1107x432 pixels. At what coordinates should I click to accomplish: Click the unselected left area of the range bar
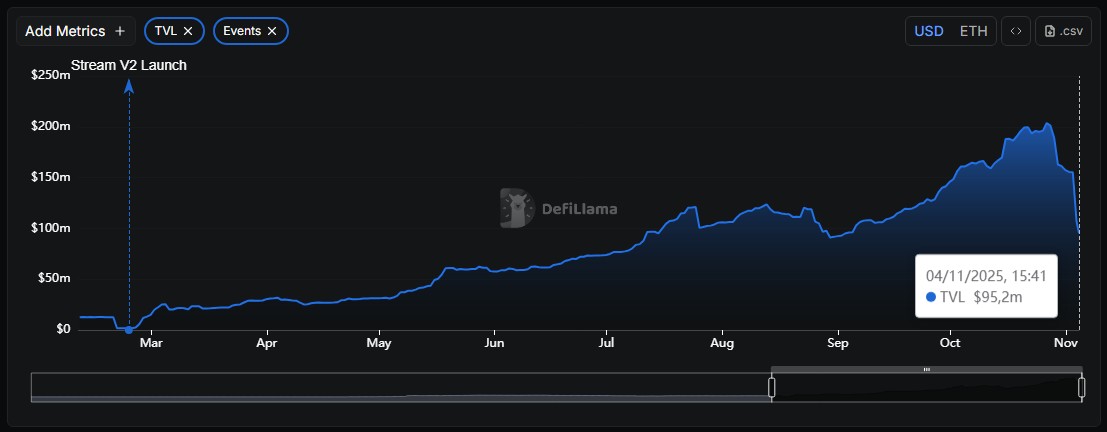400,387
